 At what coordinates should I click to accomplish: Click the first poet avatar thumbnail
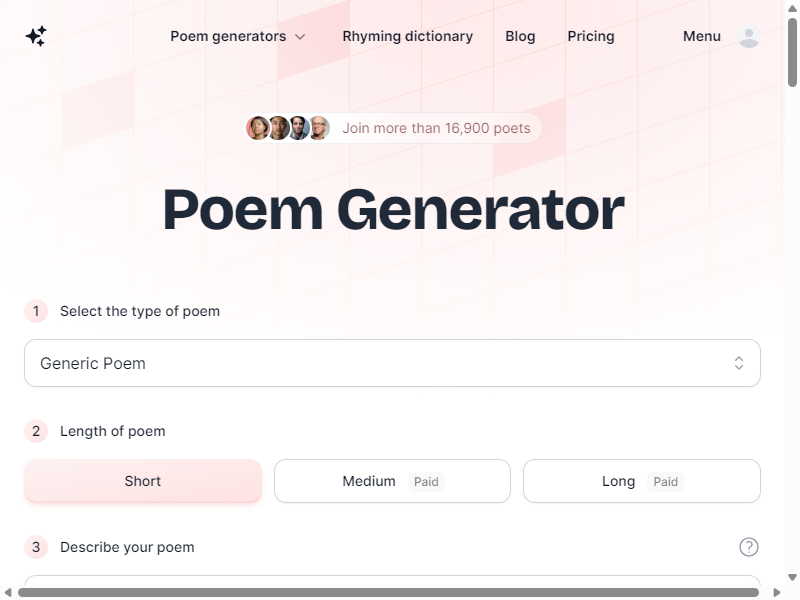[x=258, y=128]
